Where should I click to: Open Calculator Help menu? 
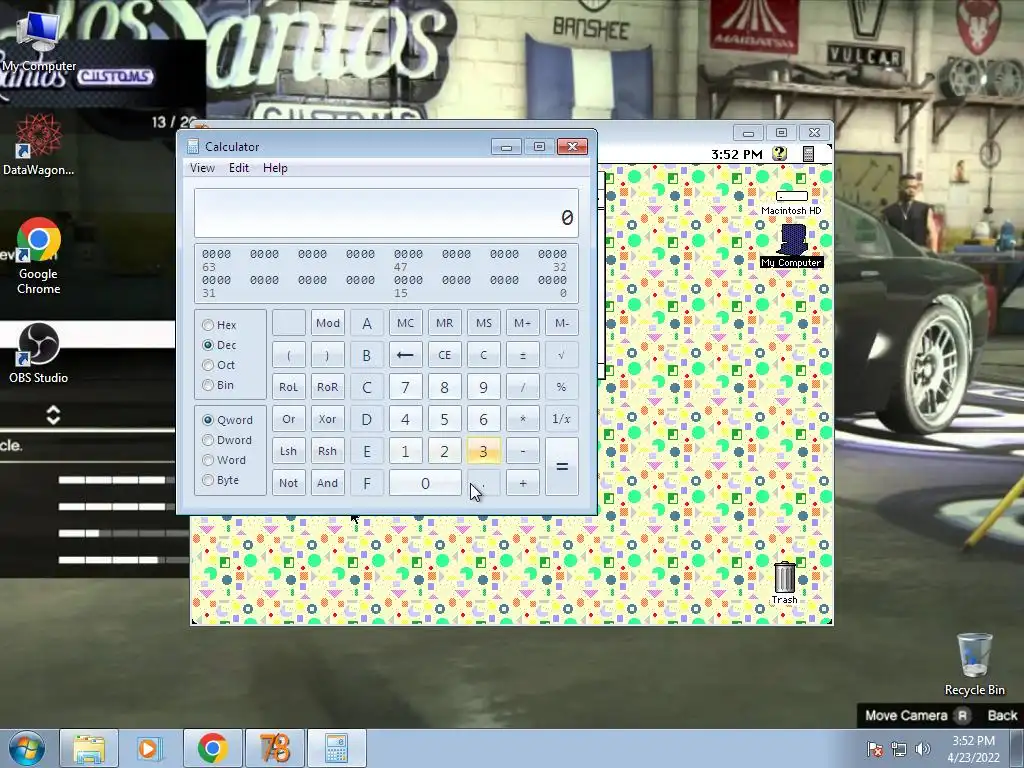[275, 168]
